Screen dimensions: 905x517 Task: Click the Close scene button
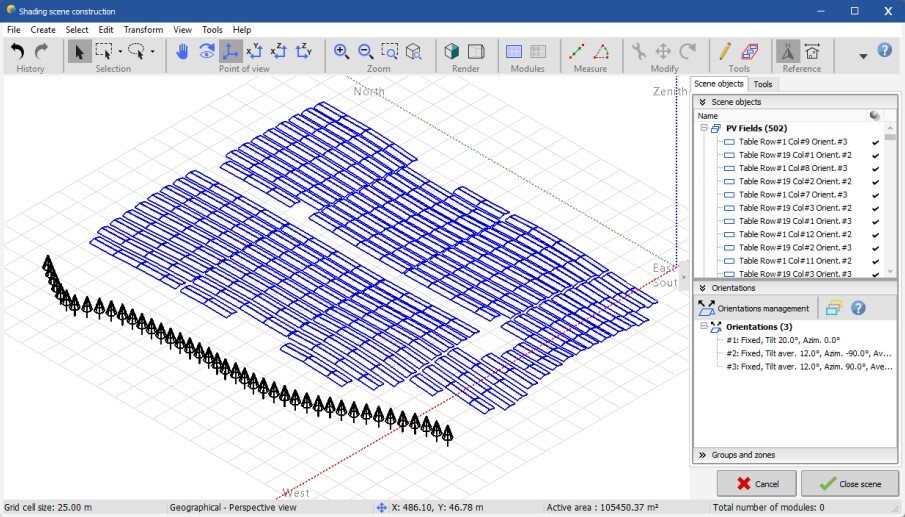849,484
